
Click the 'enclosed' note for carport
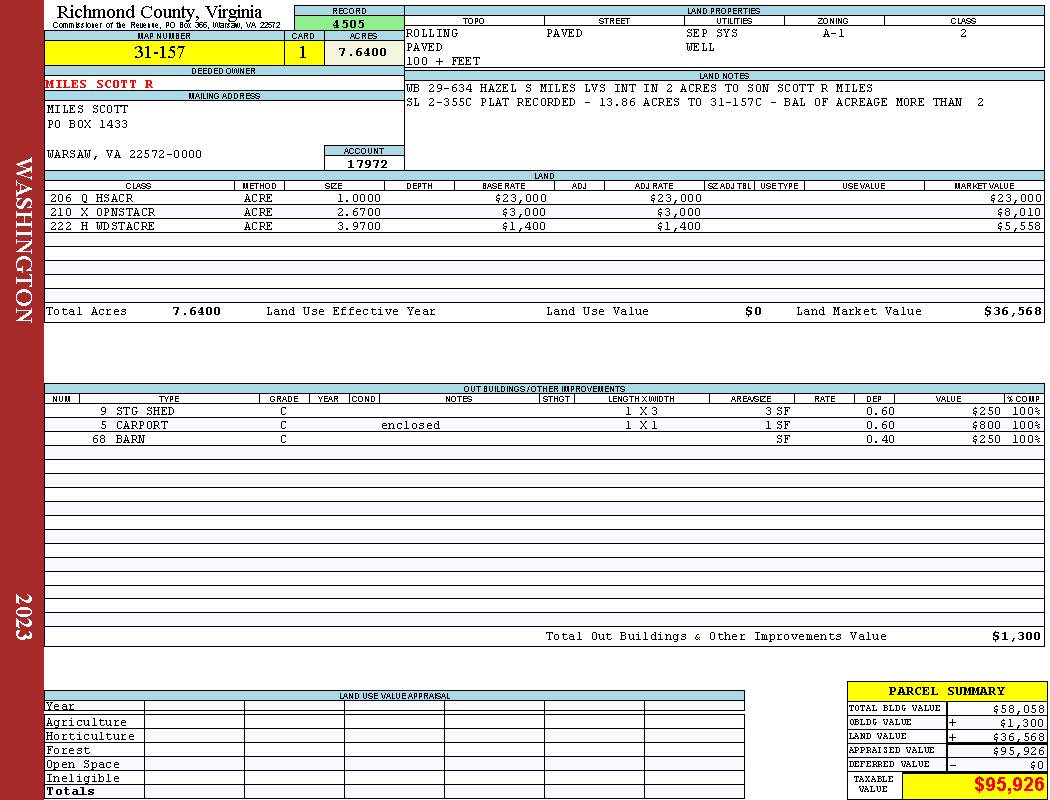click(x=410, y=425)
